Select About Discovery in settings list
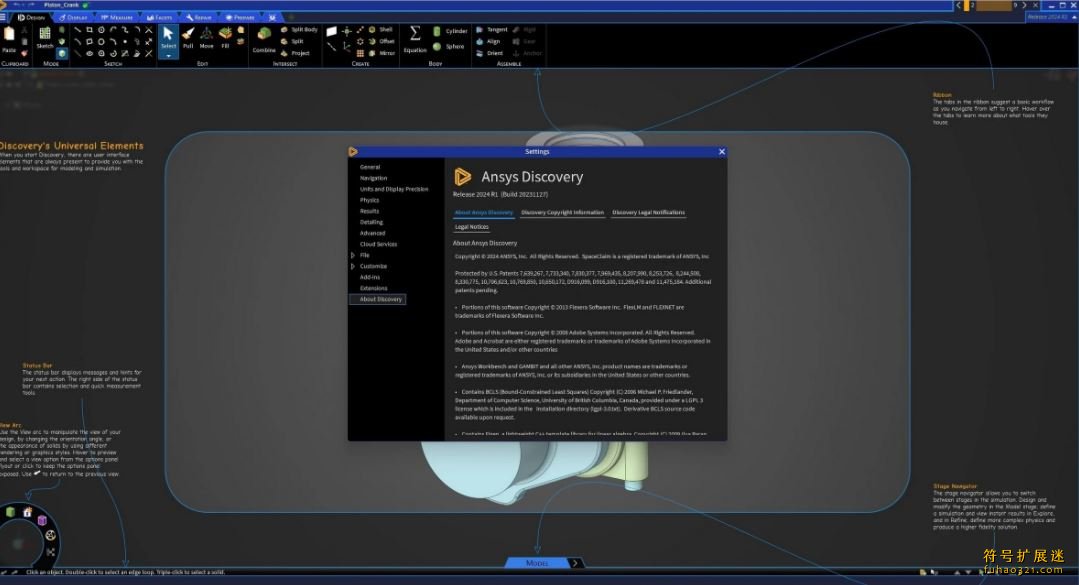 coord(378,299)
